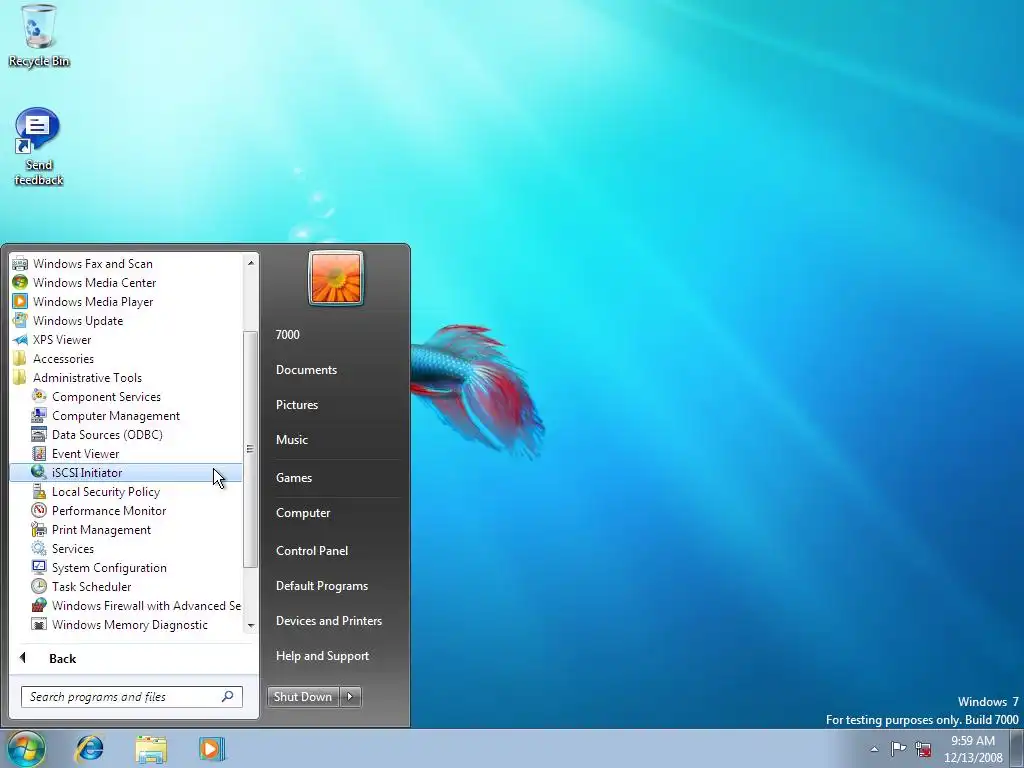1024x768 pixels.
Task: Expand Shut Down options arrow
Action: click(x=350, y=697)
